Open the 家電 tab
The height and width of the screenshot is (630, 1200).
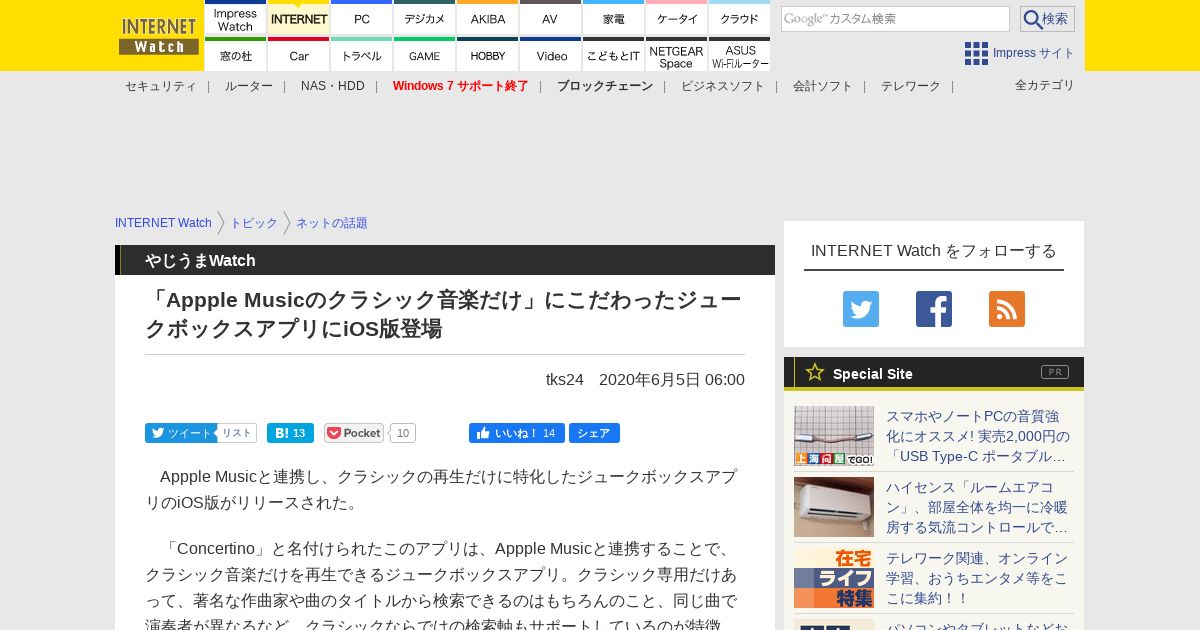click(614, 19)
